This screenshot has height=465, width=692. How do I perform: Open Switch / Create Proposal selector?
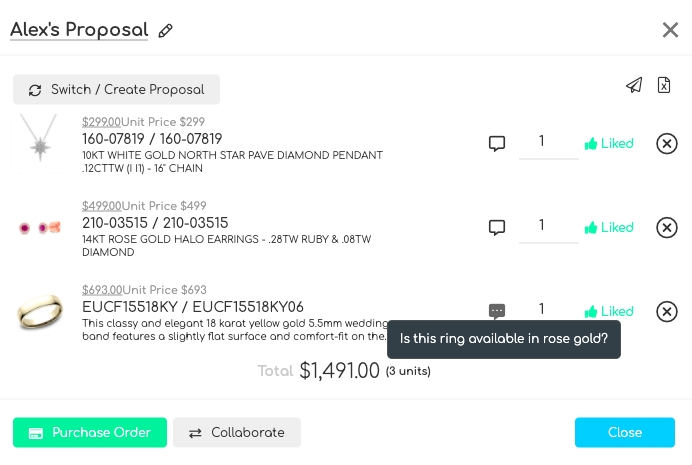pyautogui.click(x=117, y=90)
